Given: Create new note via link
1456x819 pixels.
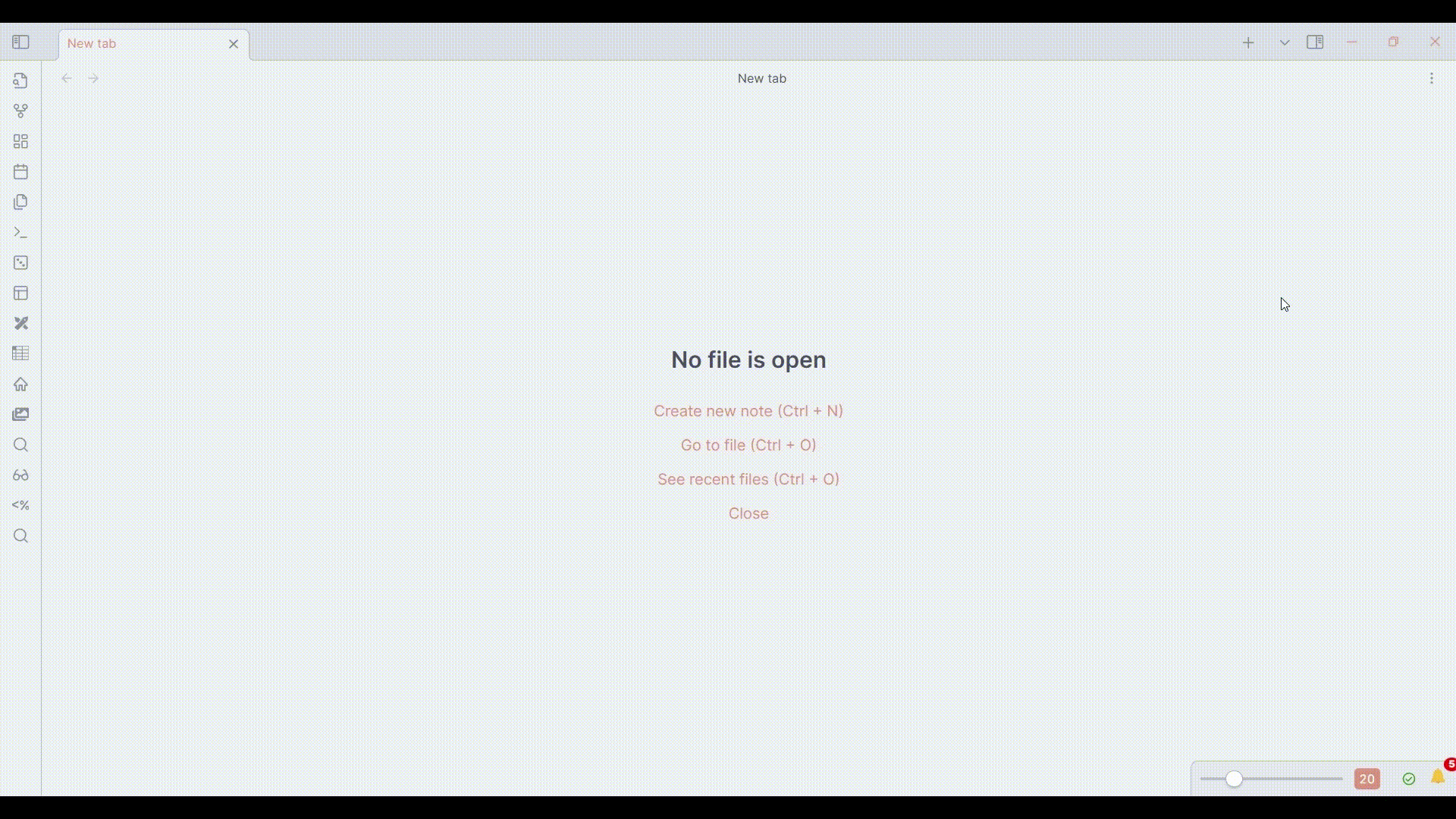Looking at the screenshot, I should pos(748,410).
